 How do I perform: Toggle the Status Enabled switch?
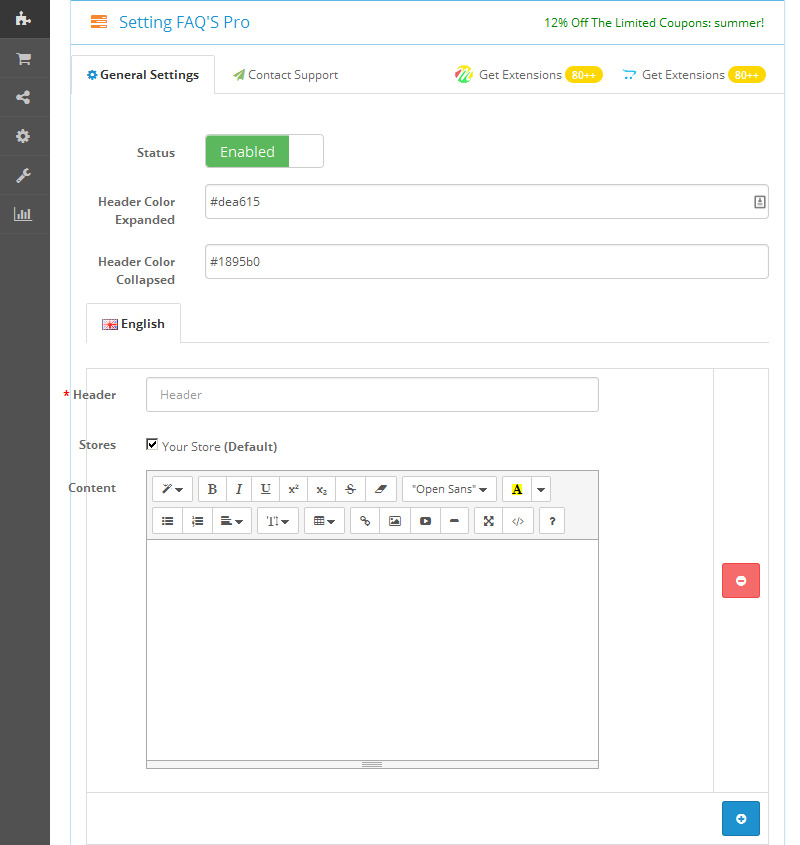[264, 152]
